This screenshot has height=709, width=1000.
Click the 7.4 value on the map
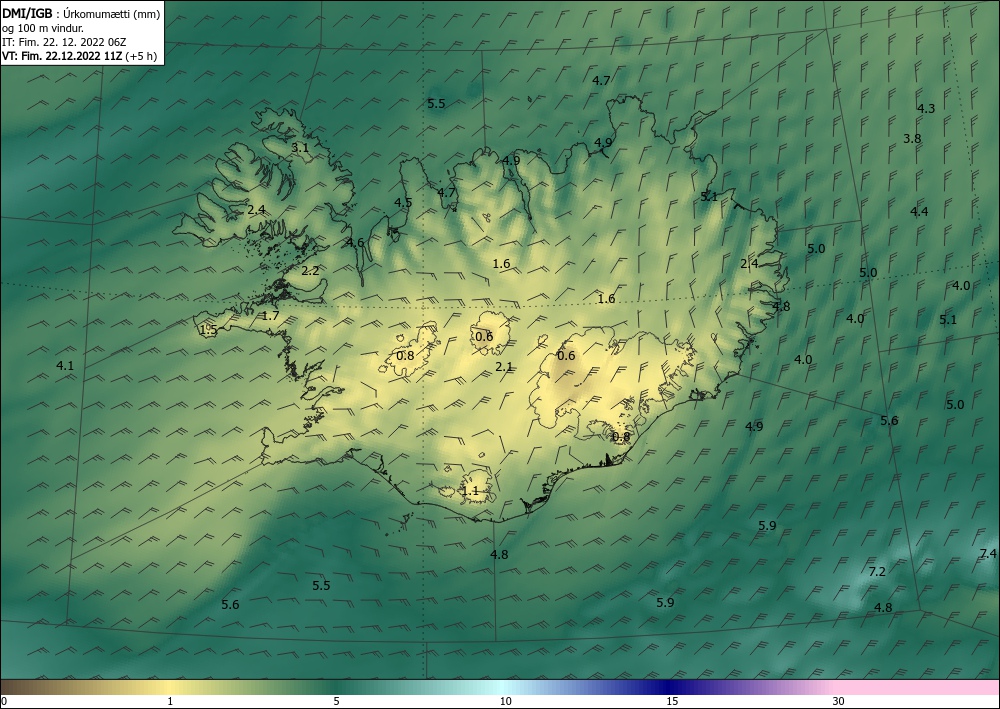tap(989, 553)
